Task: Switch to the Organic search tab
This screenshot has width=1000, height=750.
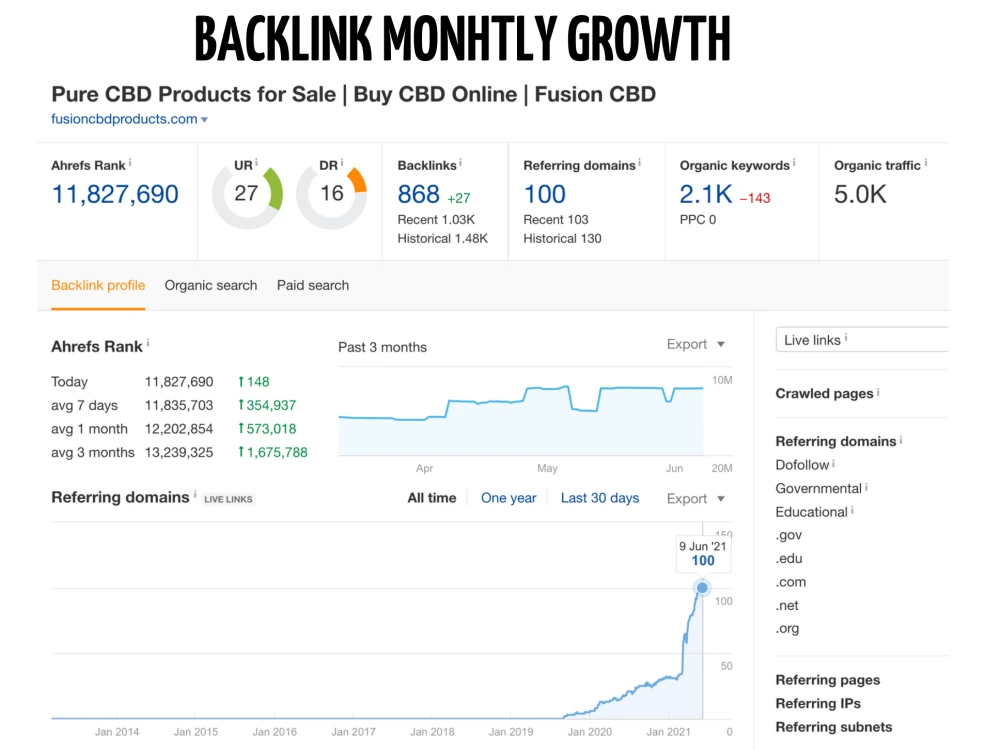Action: point(211,285)
